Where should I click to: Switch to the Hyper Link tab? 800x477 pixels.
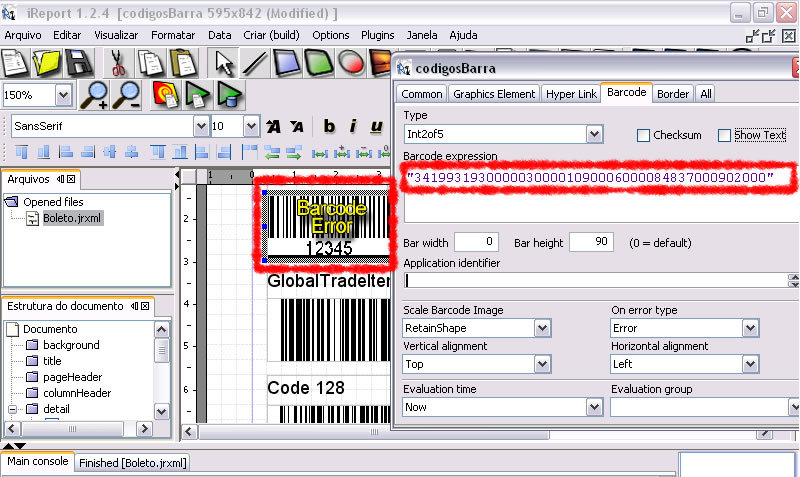(571, 94)
